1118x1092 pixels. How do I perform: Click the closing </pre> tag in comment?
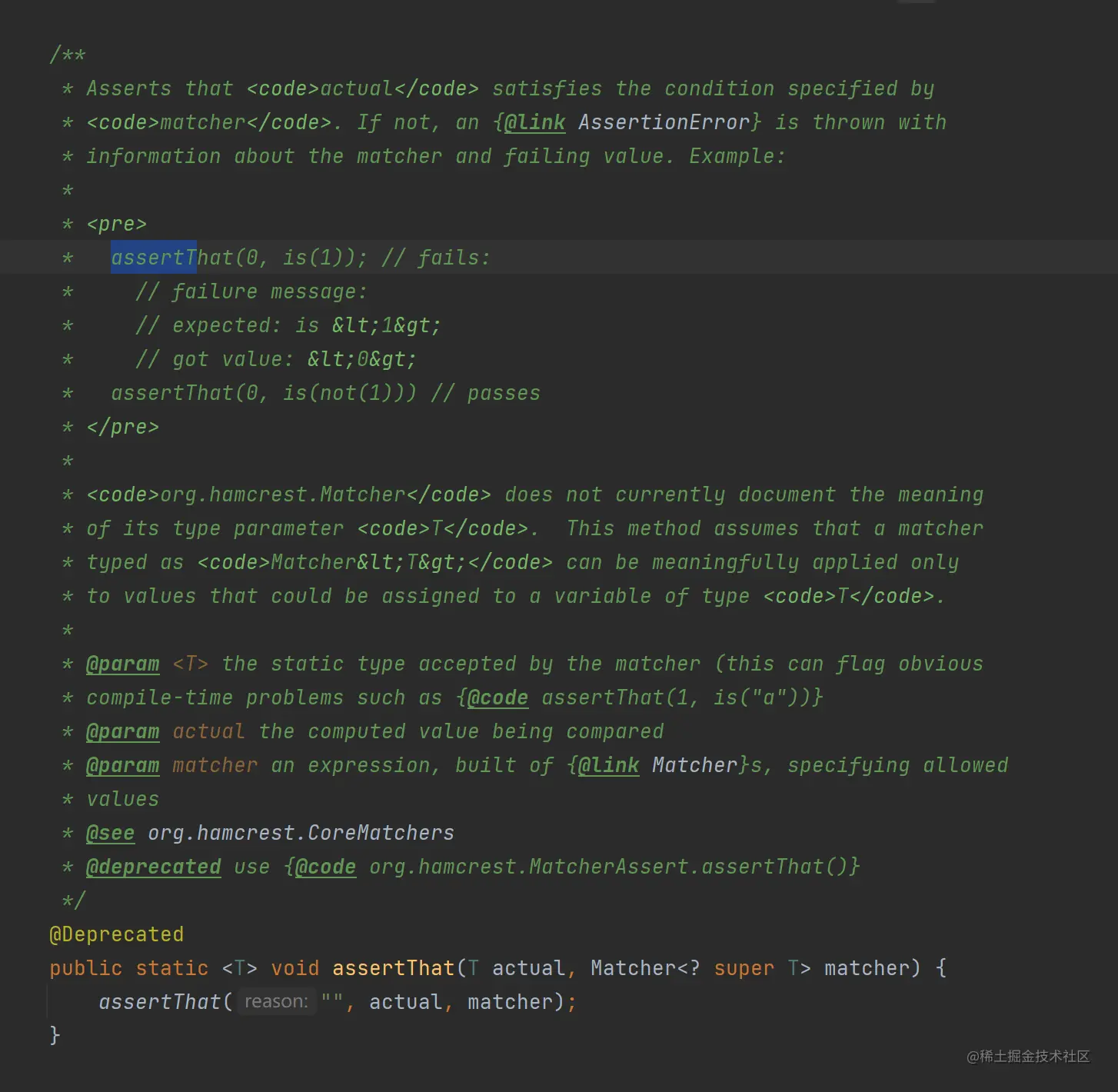(x=122, y=428)
